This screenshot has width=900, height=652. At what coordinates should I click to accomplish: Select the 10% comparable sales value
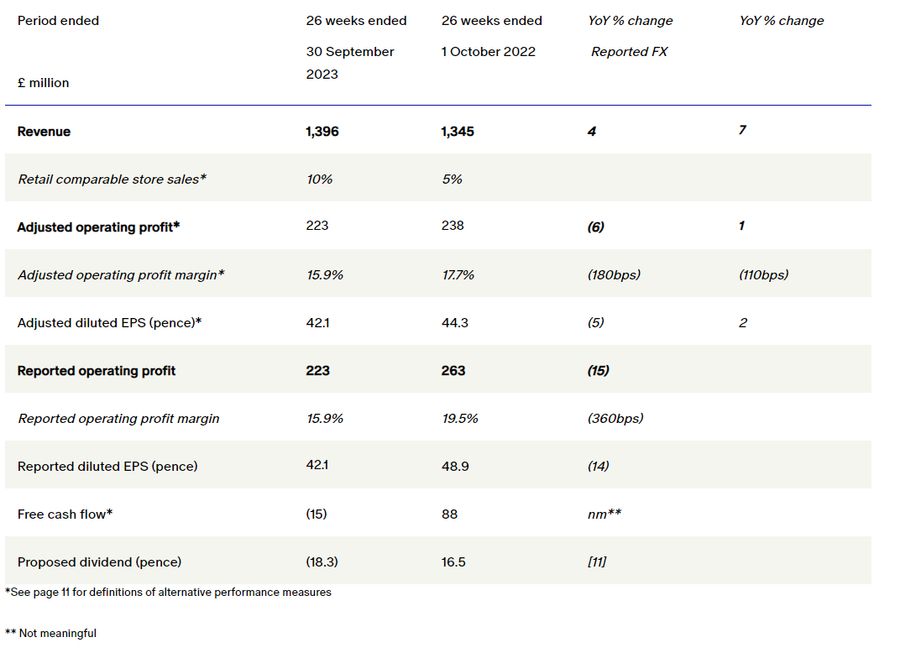point(319,179)
